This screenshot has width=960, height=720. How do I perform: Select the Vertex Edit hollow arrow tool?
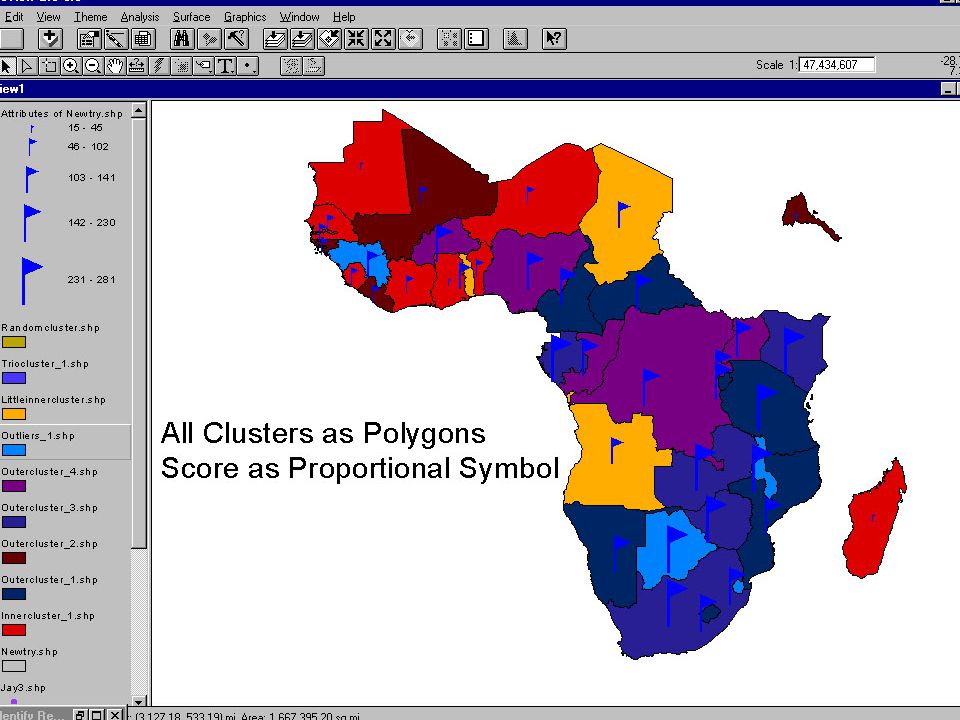tap(28, 66)
